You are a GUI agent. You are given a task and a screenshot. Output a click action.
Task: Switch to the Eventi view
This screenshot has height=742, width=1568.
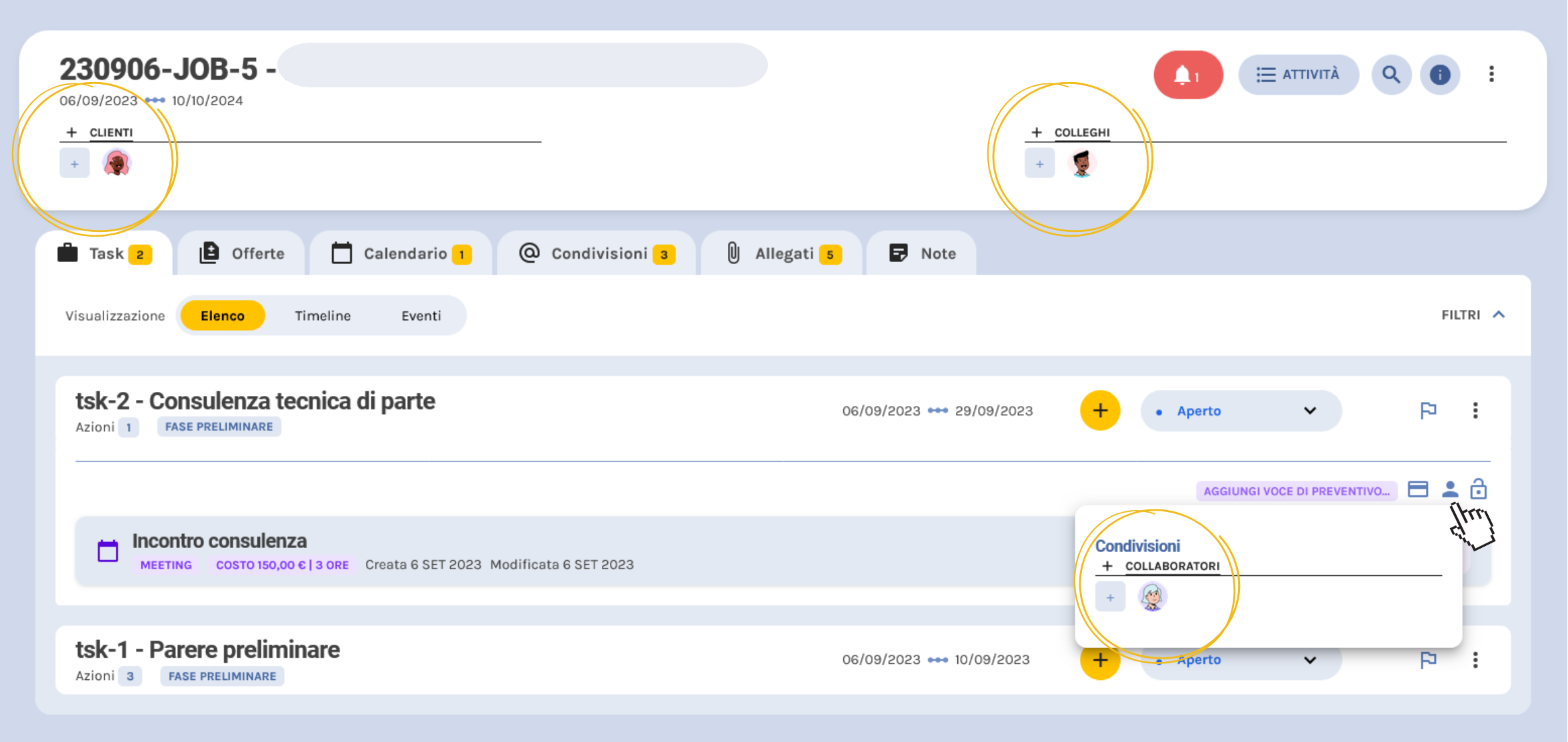point(421,315)
